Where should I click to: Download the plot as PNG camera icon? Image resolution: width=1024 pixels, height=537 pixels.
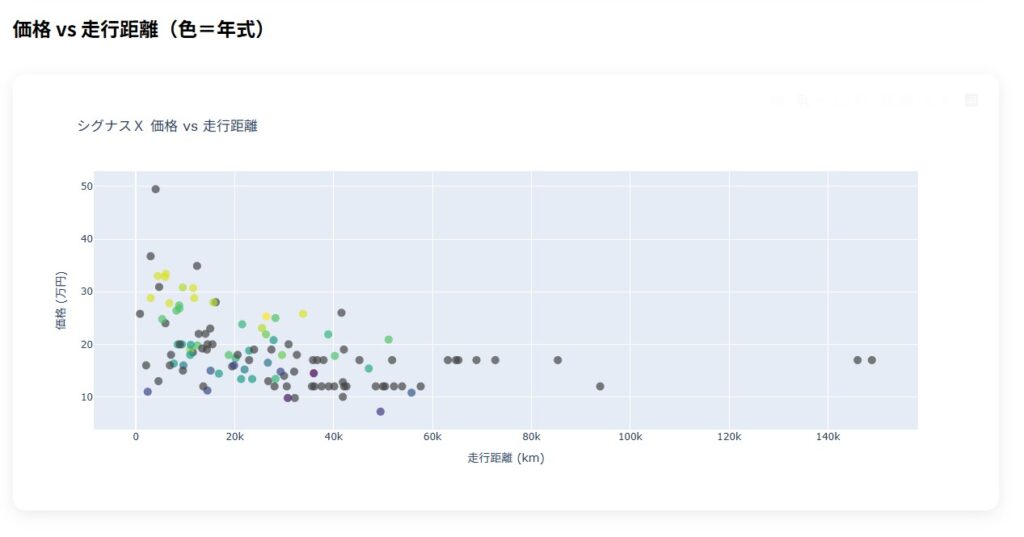pos(778,100)
